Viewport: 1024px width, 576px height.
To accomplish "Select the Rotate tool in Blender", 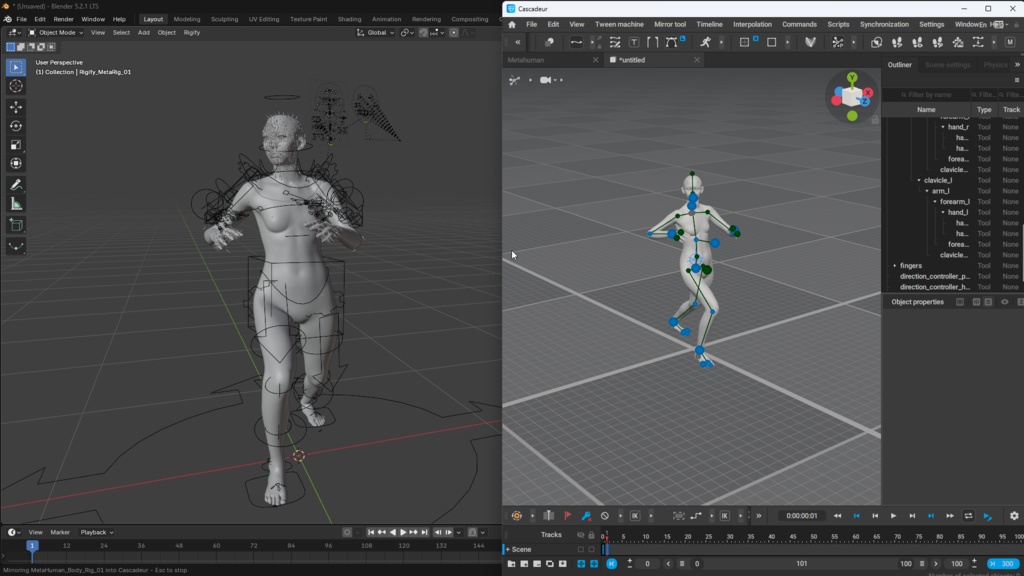I will pyautogui.click(x=16, y=126).
